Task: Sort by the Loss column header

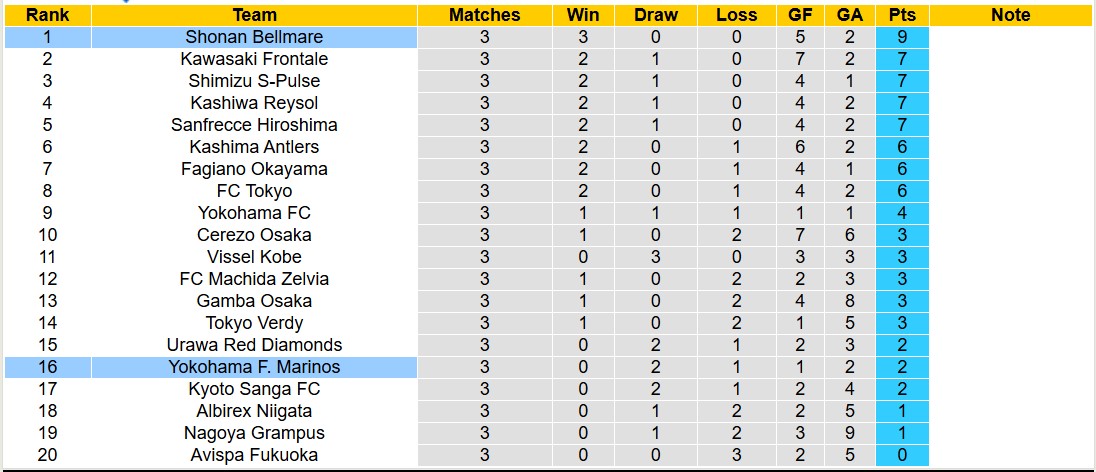Action: pos(736,15)
